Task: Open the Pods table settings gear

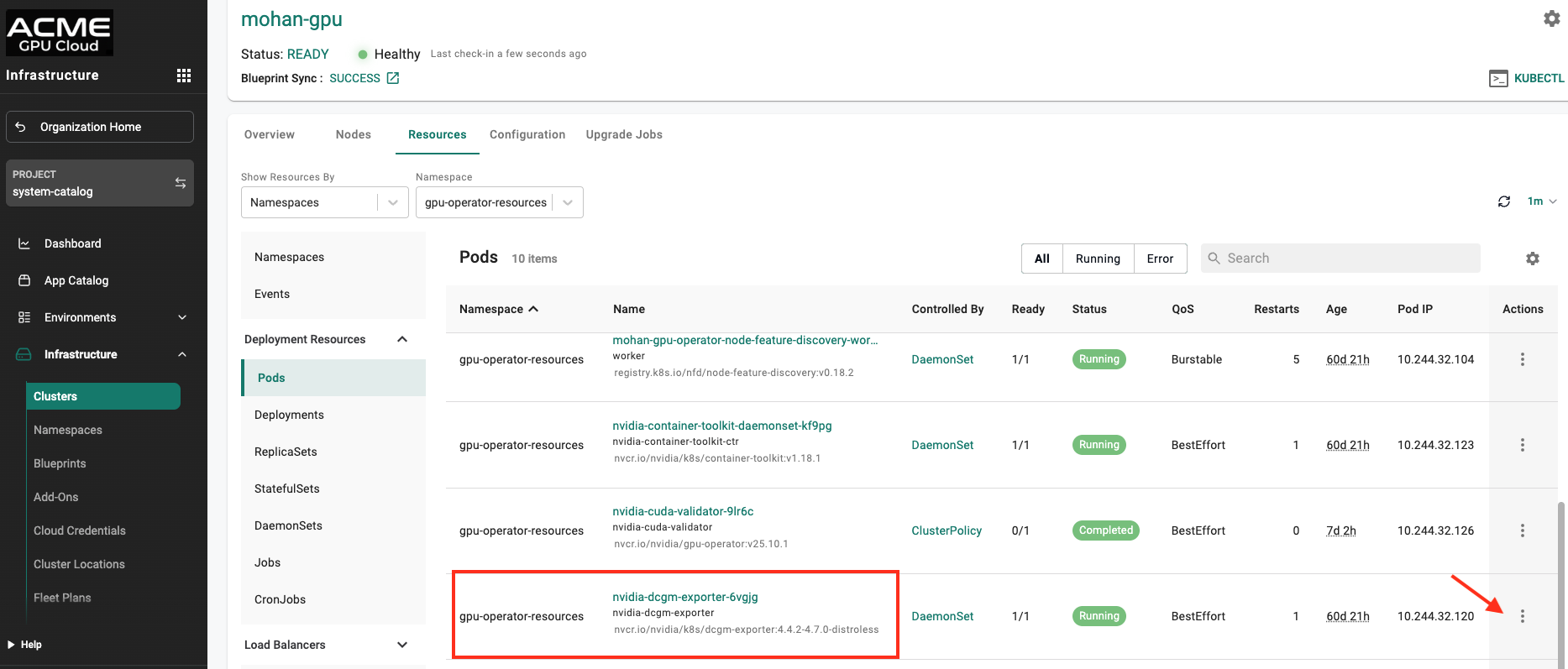Action: coord(1533,259)
